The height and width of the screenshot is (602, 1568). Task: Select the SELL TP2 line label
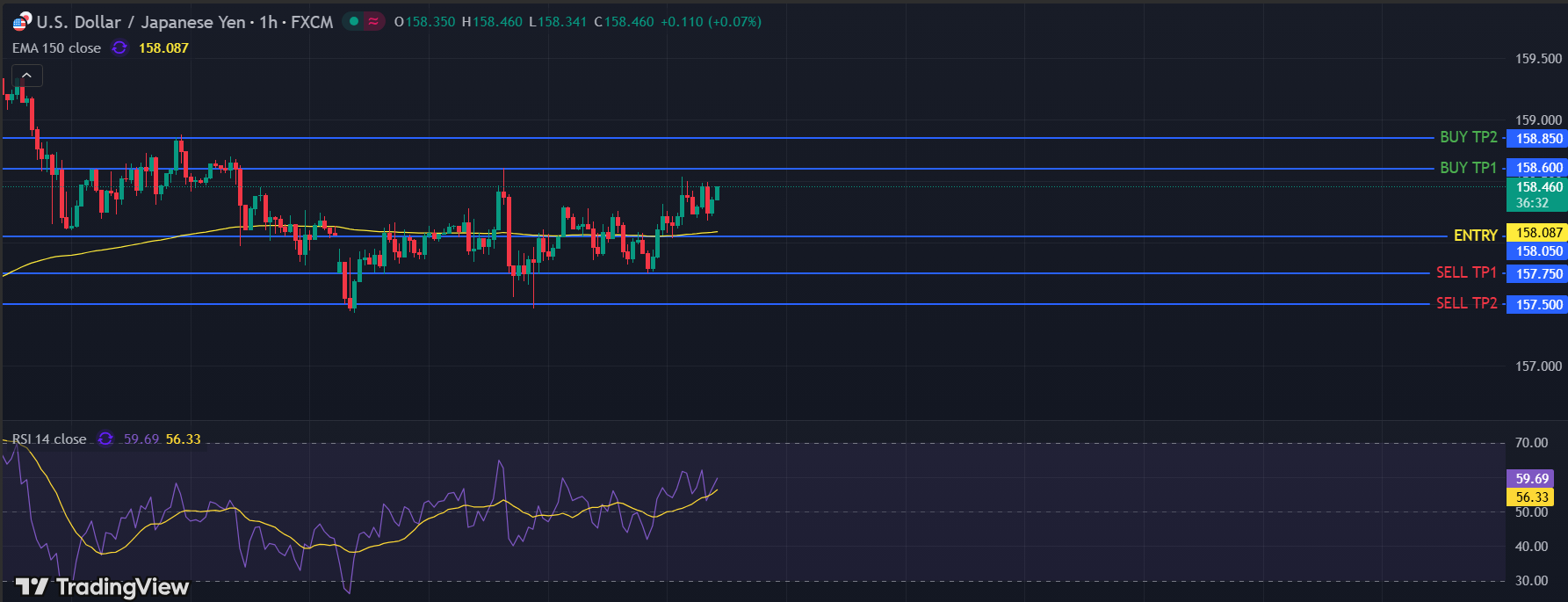click(x=1466, y=303)
